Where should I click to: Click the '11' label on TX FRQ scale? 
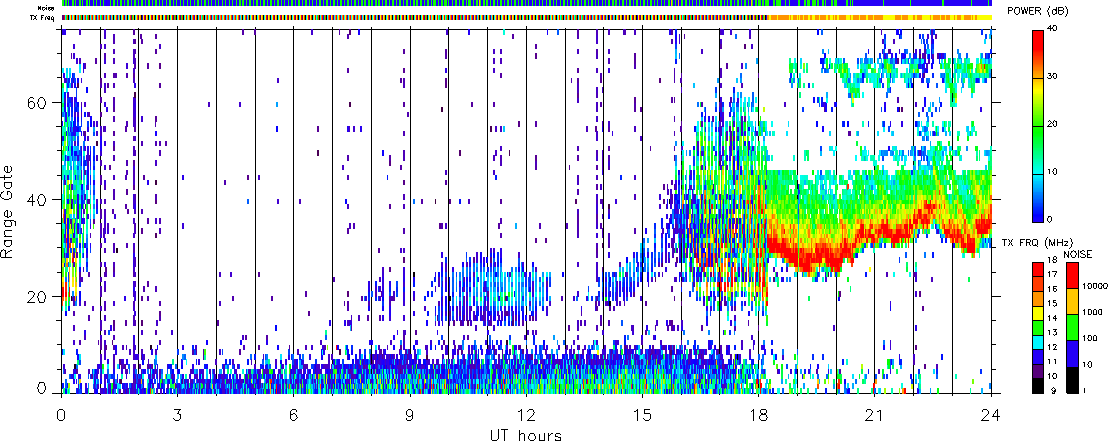pyautogui.click(x=1054, y=362)
